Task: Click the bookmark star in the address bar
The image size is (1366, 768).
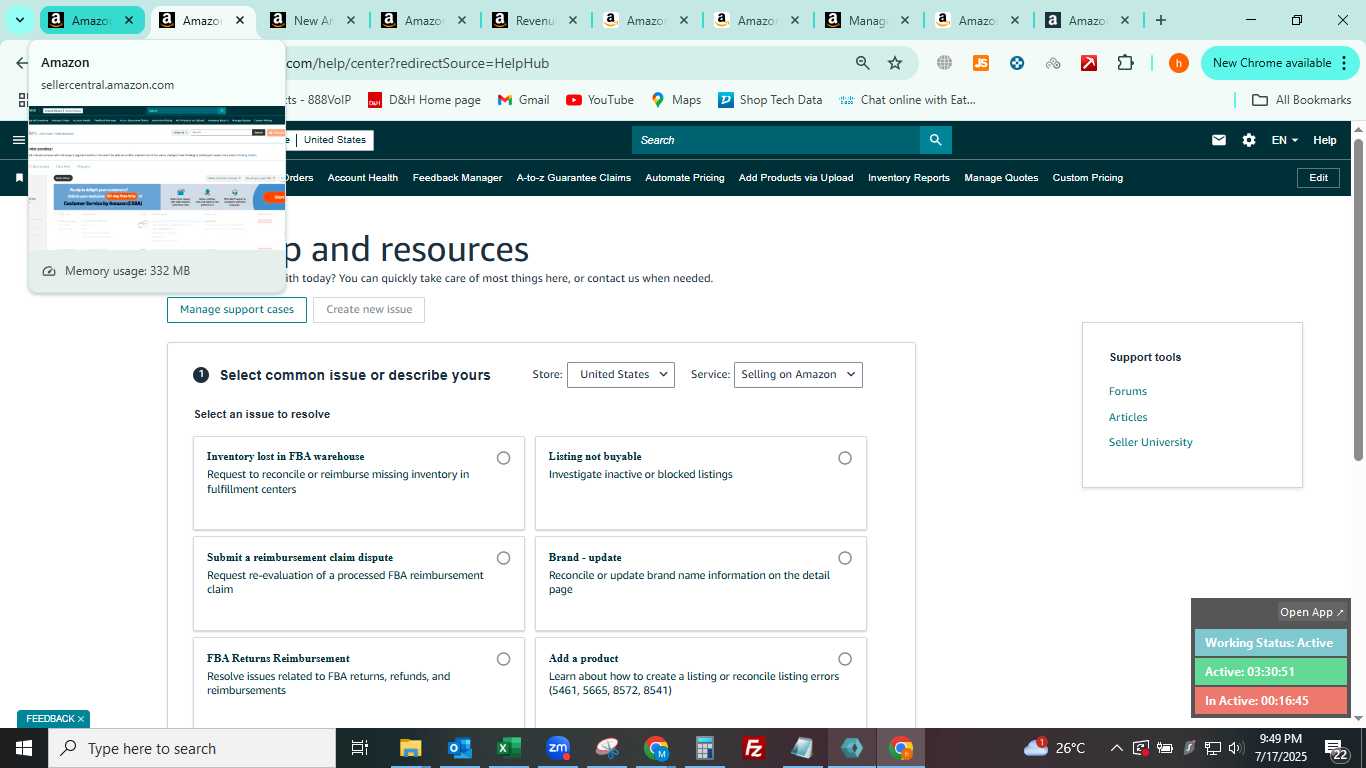Action: click(x=895, y=63)
